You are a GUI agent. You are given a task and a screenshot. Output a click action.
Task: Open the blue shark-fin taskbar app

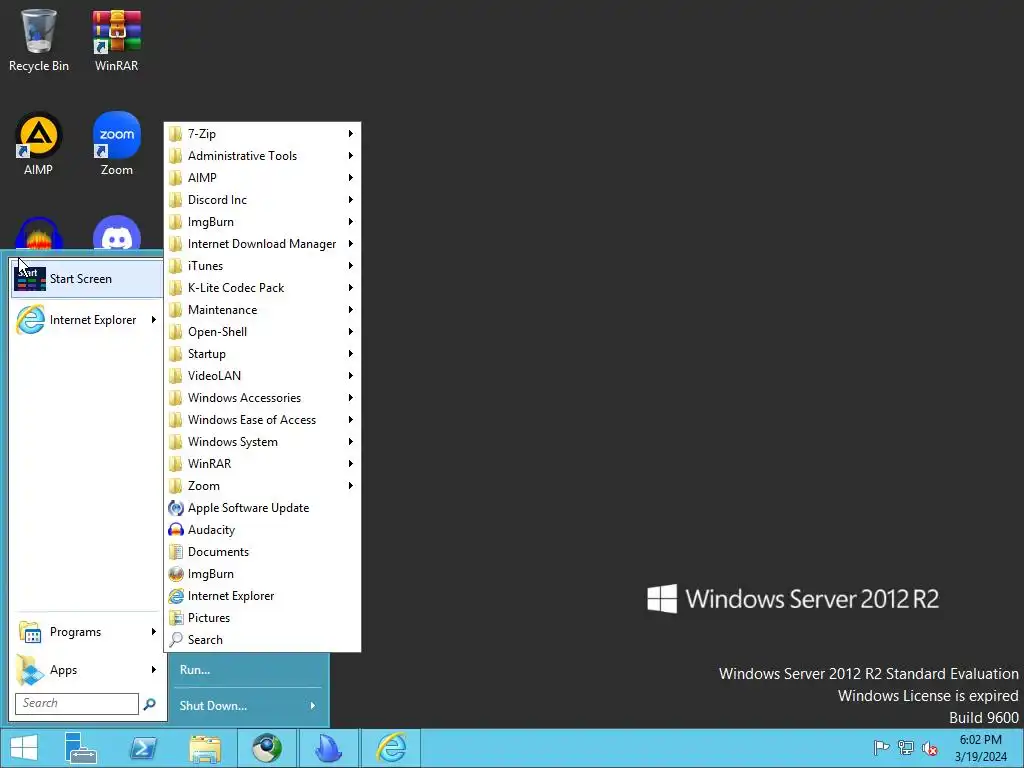coord(328,748)
